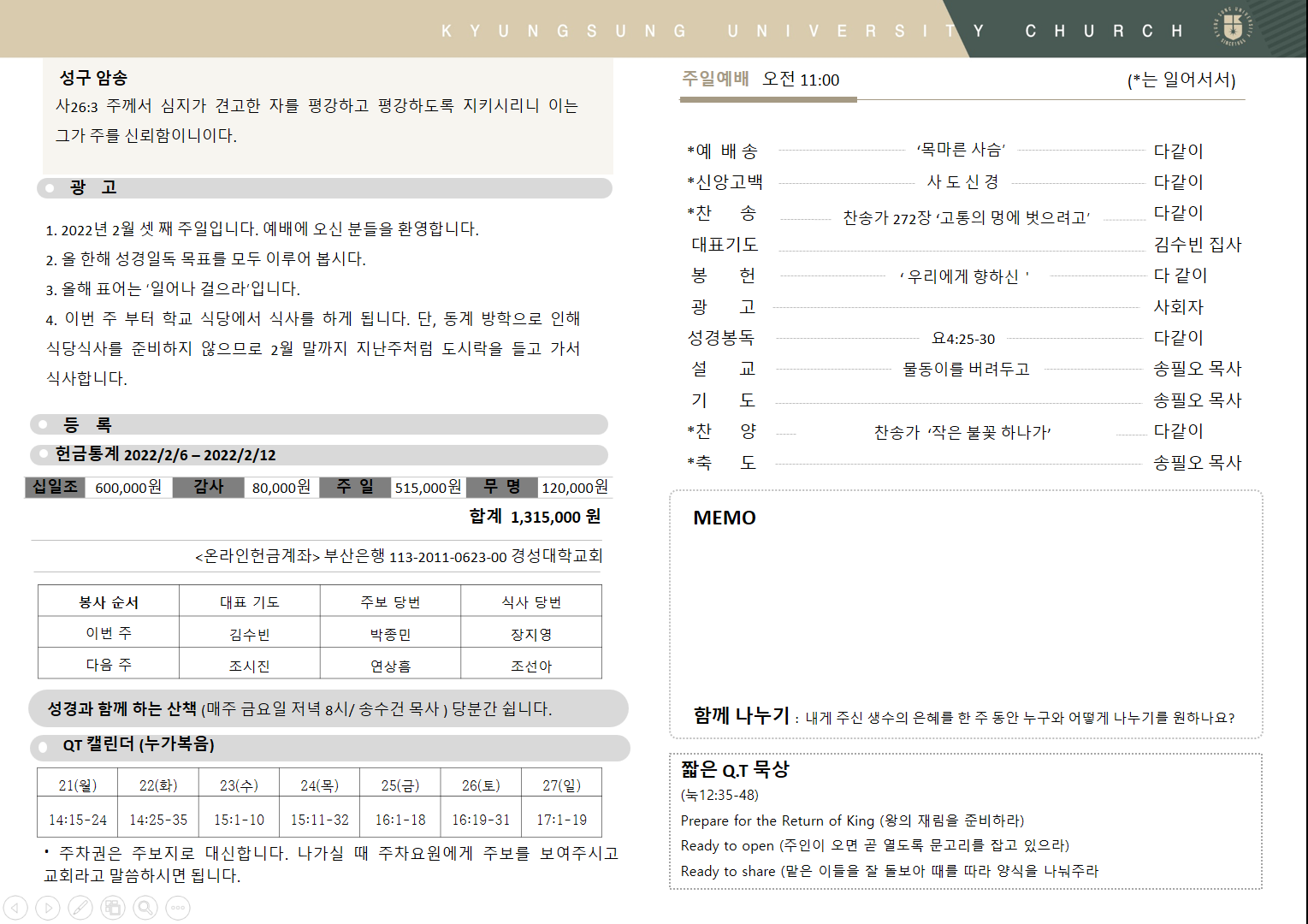Select the '주보 당번' column header
The height and width of the screenshot is (924, 1308).
pyautogui.click(x=390, y=601)
